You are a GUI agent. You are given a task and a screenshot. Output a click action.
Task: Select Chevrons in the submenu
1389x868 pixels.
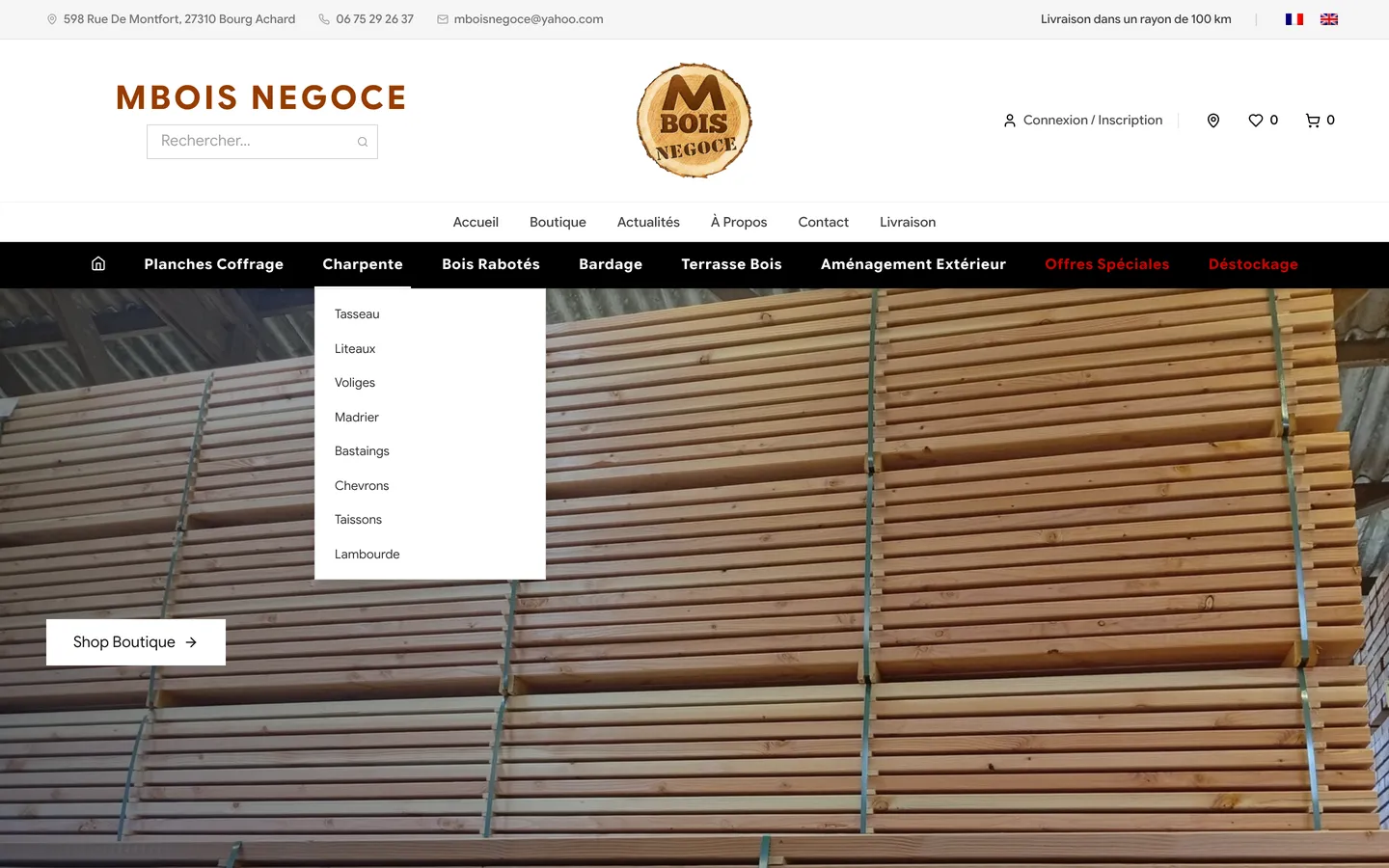coord(362,486)
